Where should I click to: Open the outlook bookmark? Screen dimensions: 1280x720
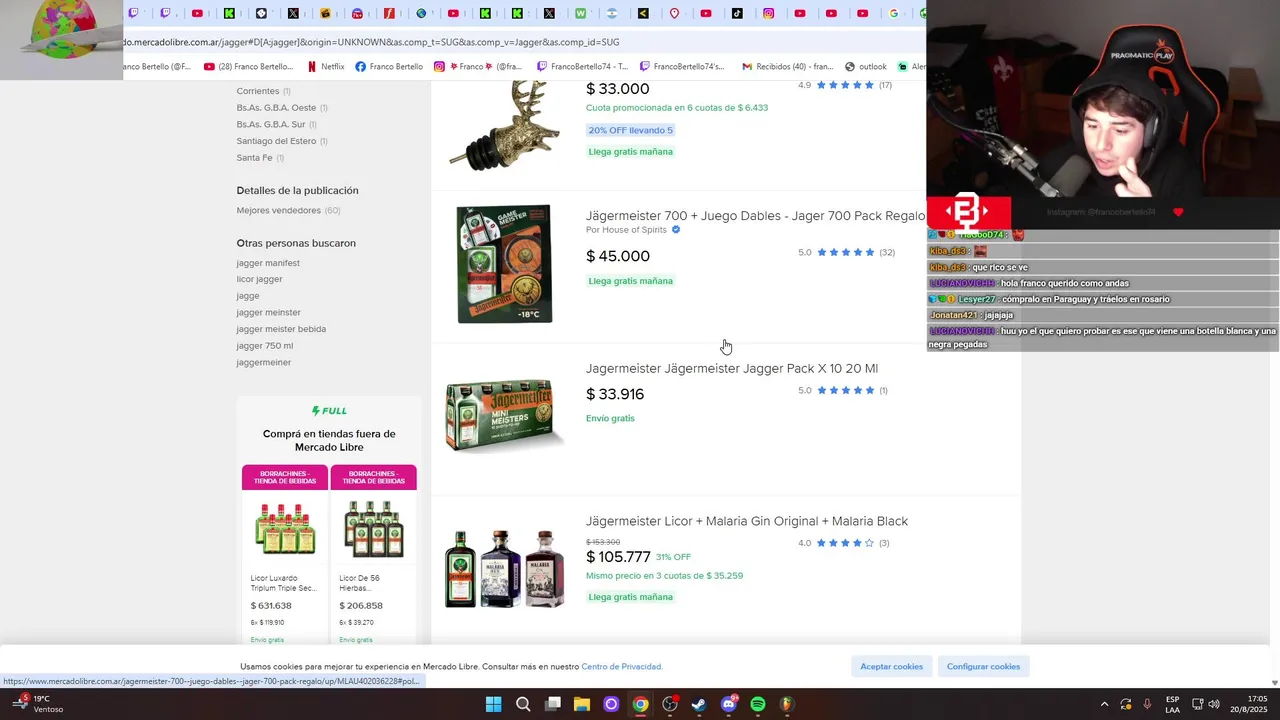pyautogui.click(x=865, y=67)
